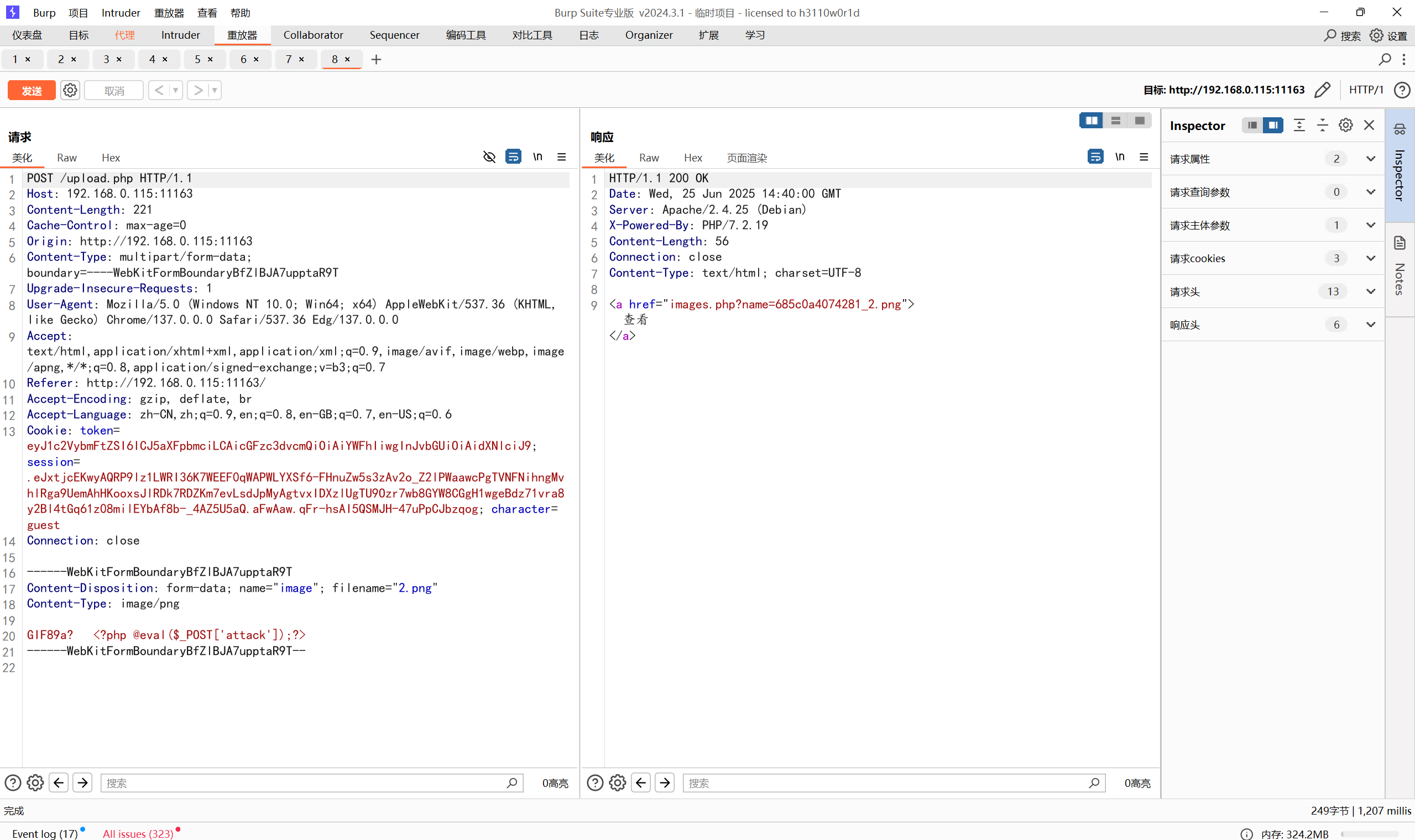Screen dimensions: 1415x840
Task: Dock Inspector layout right option
Action: click(1273, 125)
